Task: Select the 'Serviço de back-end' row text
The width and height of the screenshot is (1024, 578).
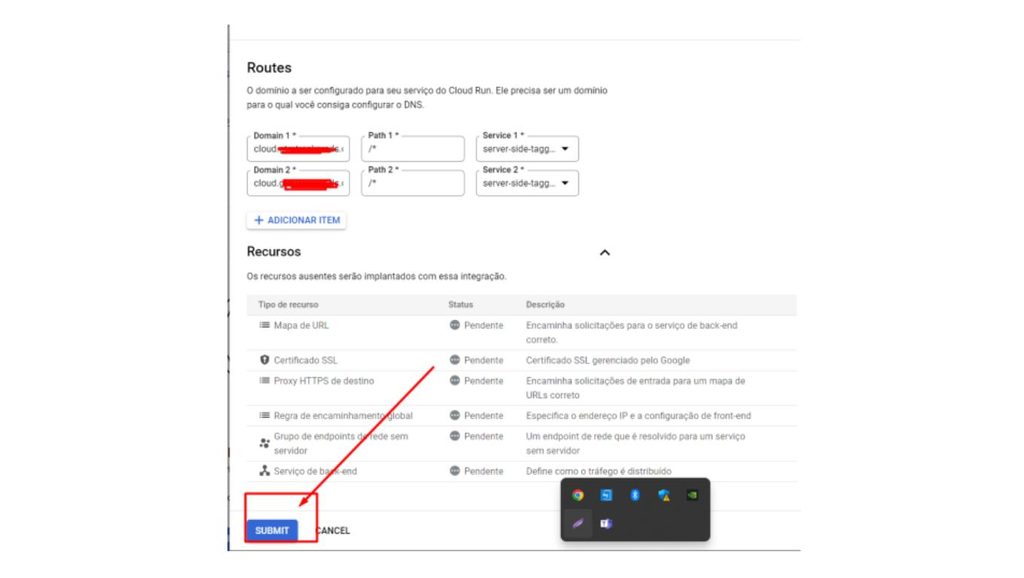Action: pyautogui.click(x=315, y=471)
